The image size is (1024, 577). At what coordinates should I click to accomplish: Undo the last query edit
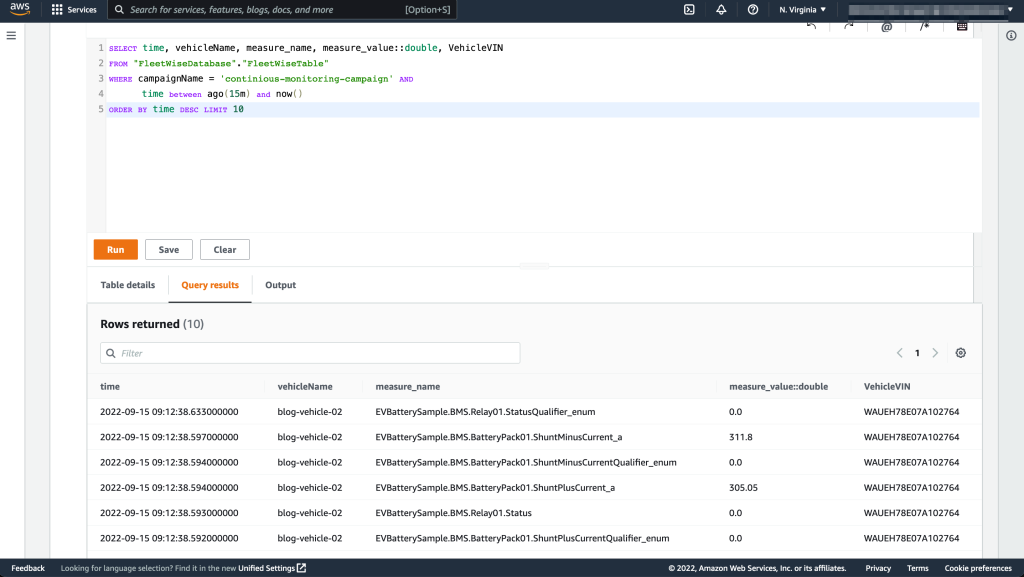point(810,27)
